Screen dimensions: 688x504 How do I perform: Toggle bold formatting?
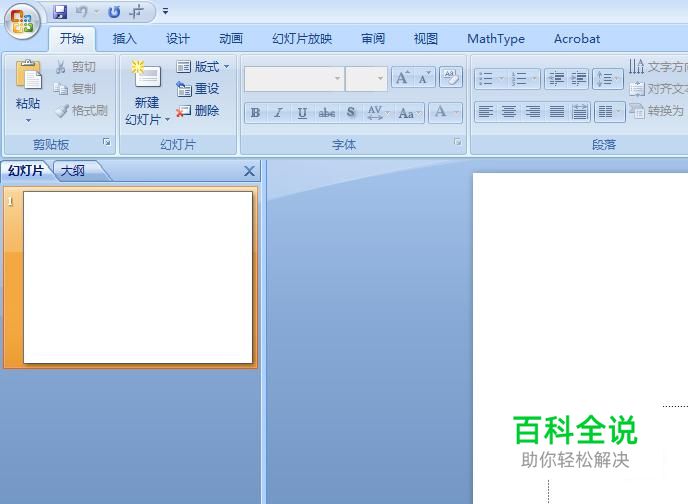[255, 113]
